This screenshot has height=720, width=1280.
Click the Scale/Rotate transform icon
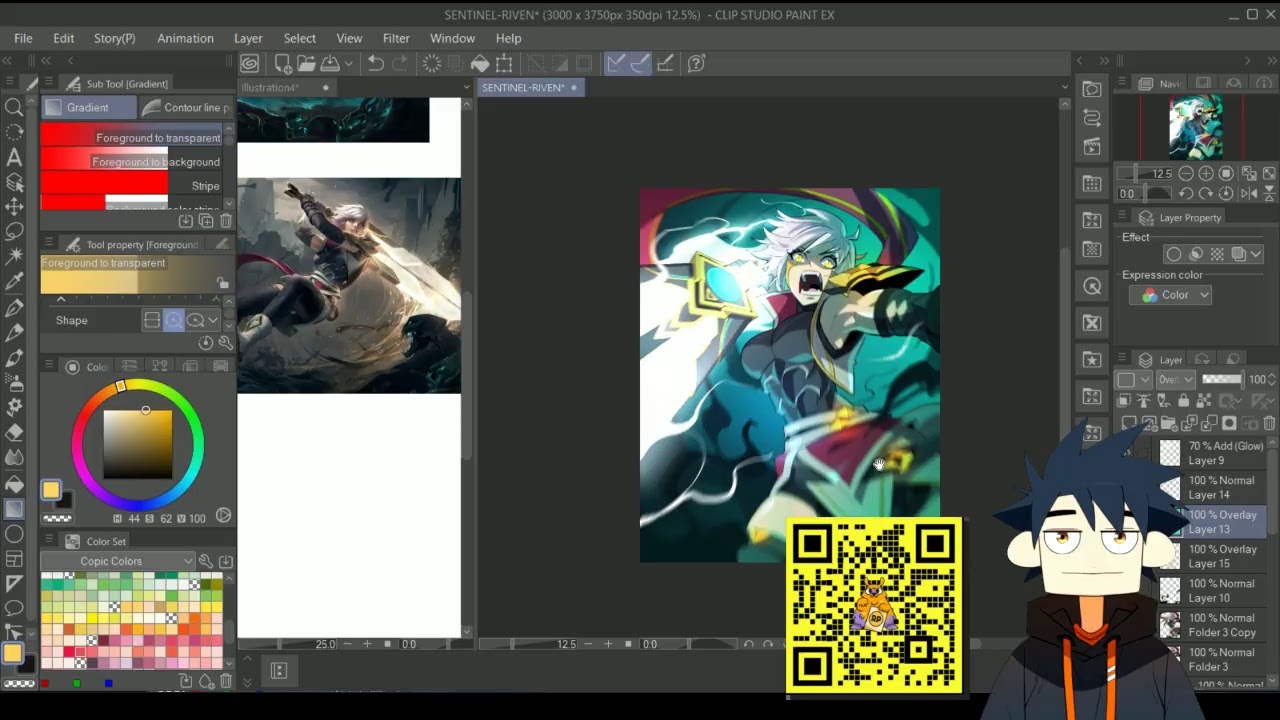click(x=504, y=63)
